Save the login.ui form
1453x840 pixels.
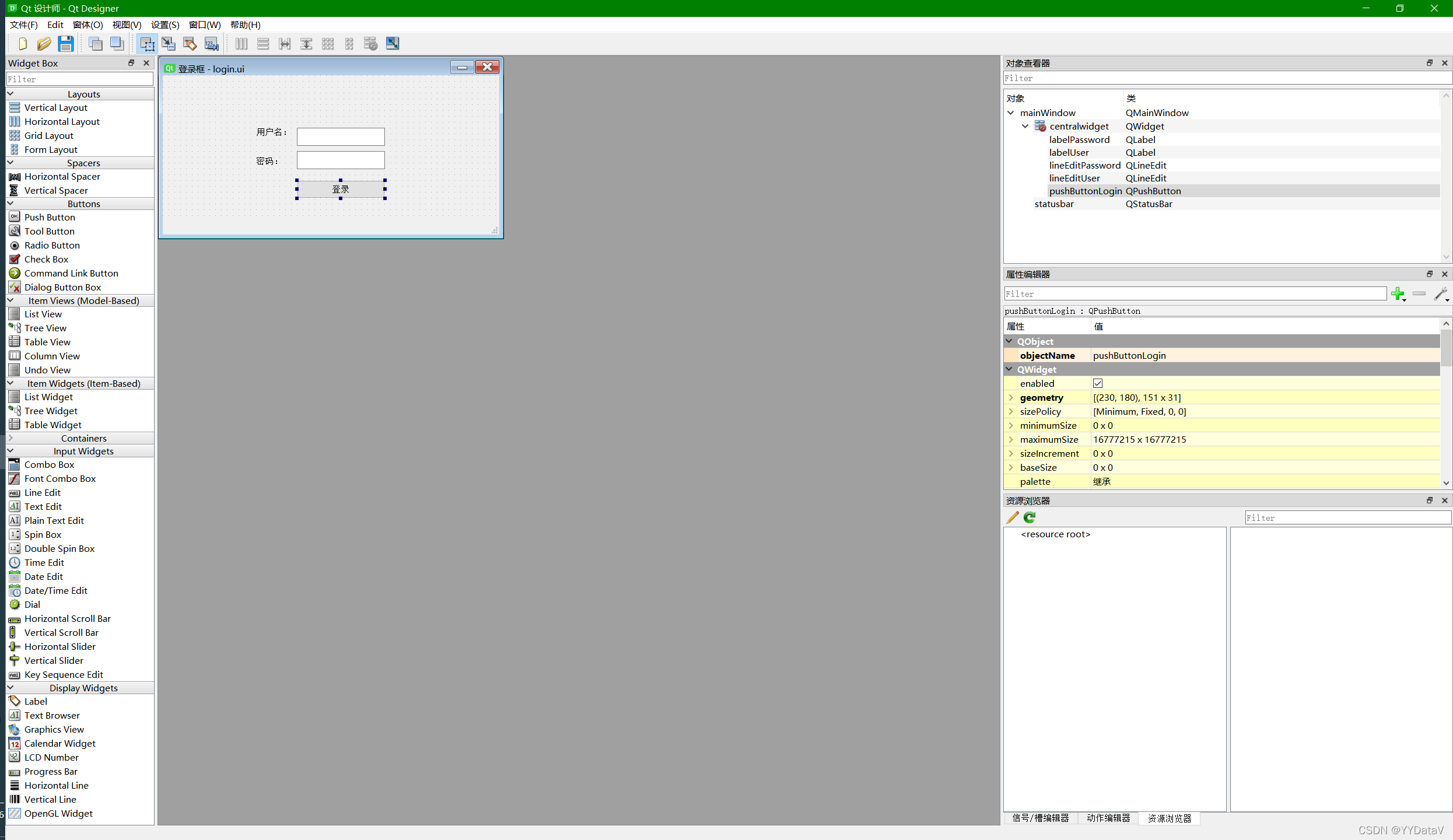66,43
